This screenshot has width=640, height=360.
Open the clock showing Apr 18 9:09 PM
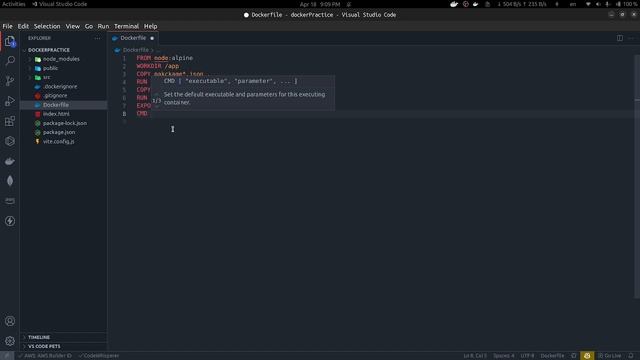tap(320, 4)
